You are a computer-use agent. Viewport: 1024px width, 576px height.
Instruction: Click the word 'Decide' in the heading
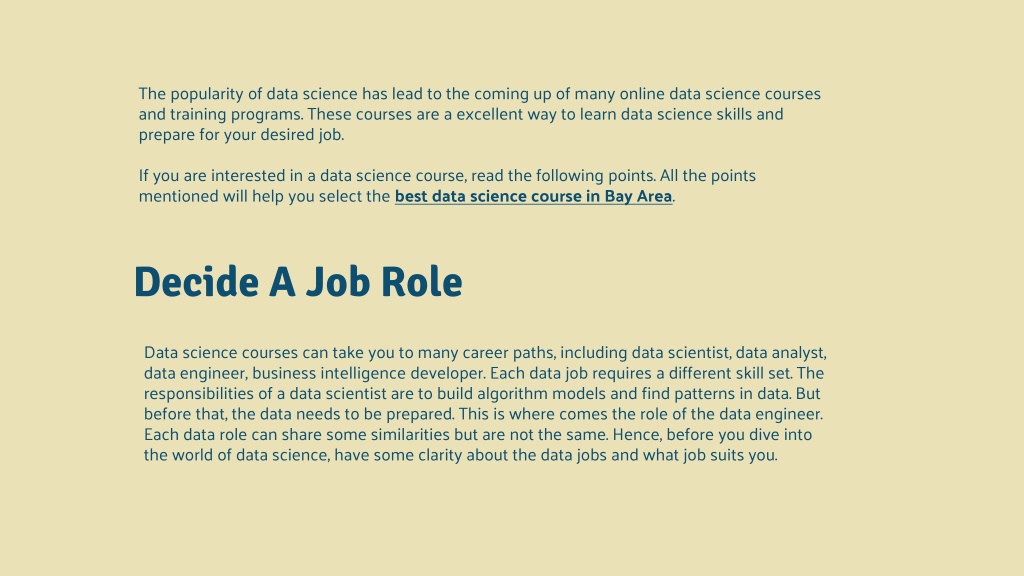point(196,282)
